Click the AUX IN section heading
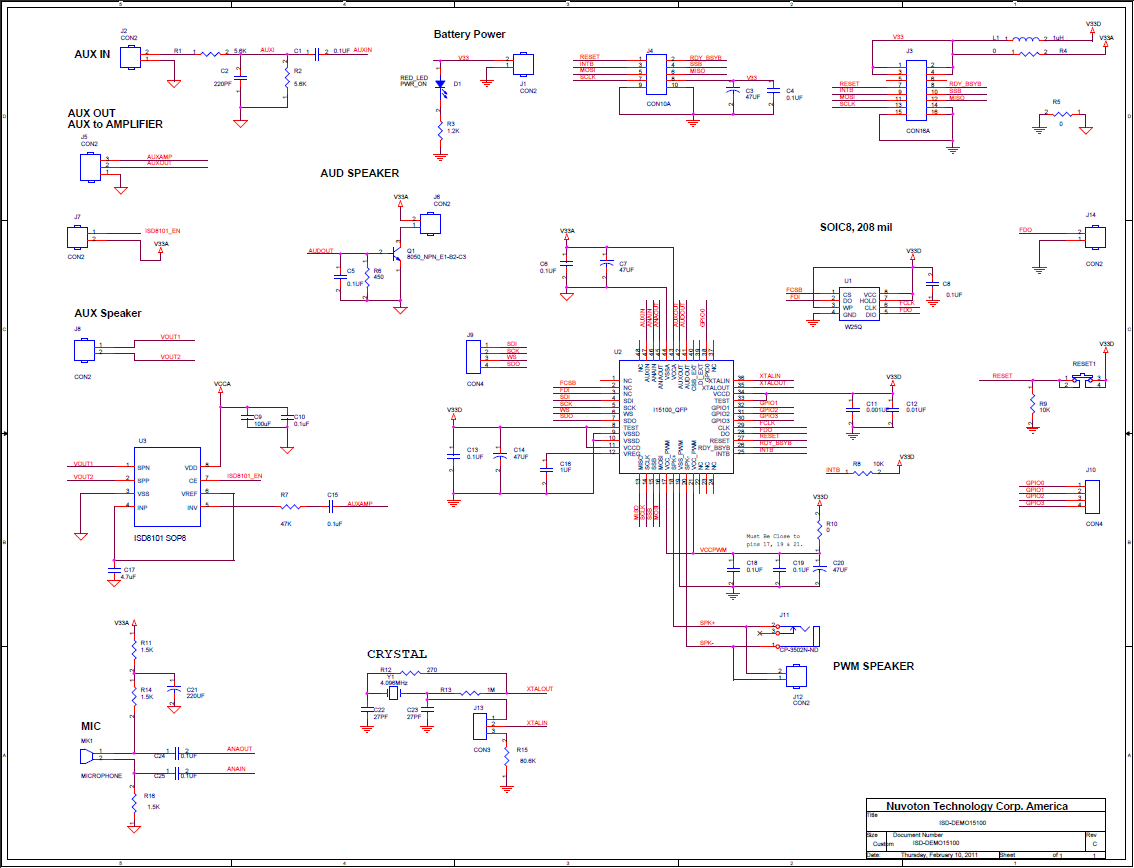 click(x=93, y=53)
